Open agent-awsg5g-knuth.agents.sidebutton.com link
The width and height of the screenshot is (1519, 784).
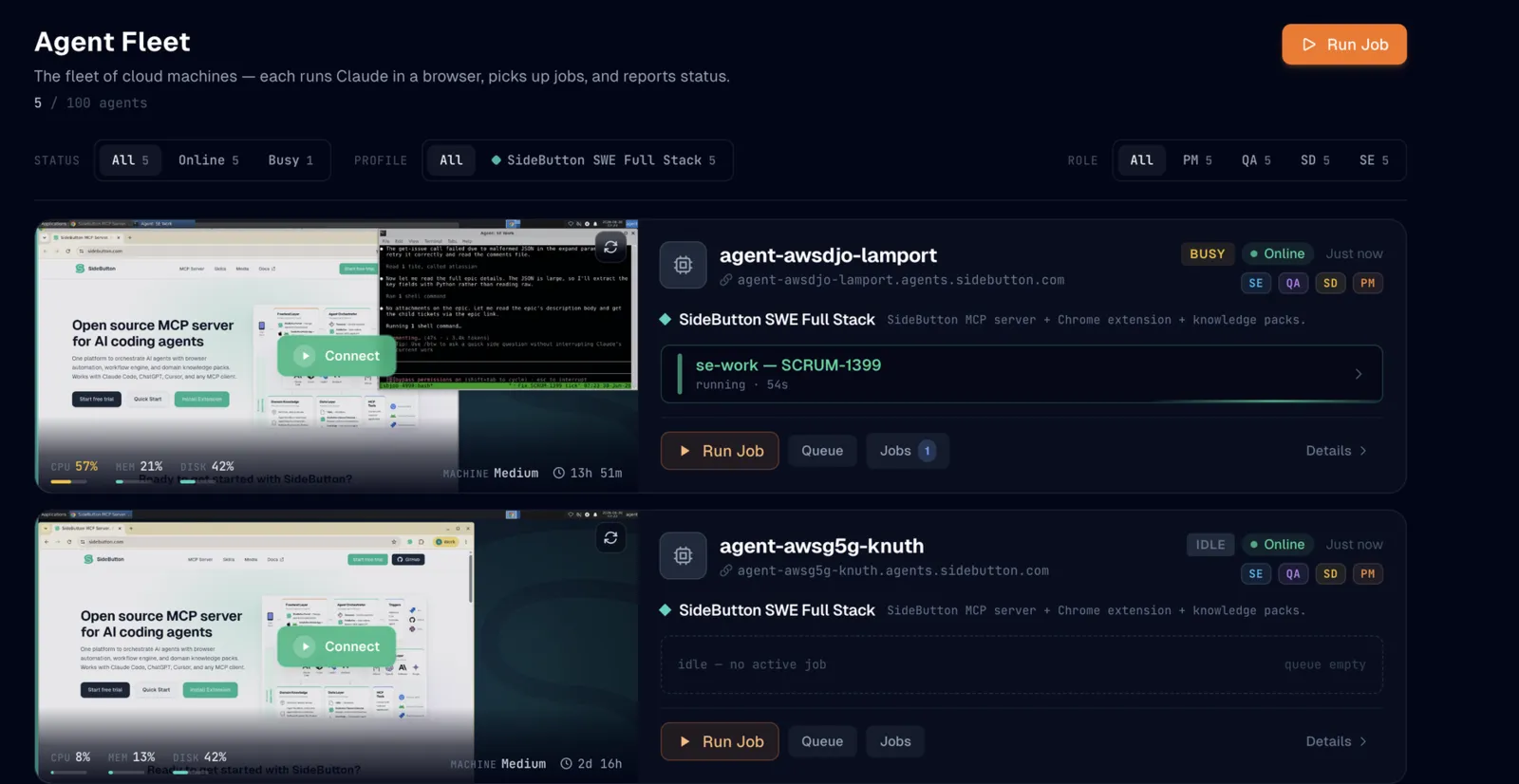tap(893, 570)
